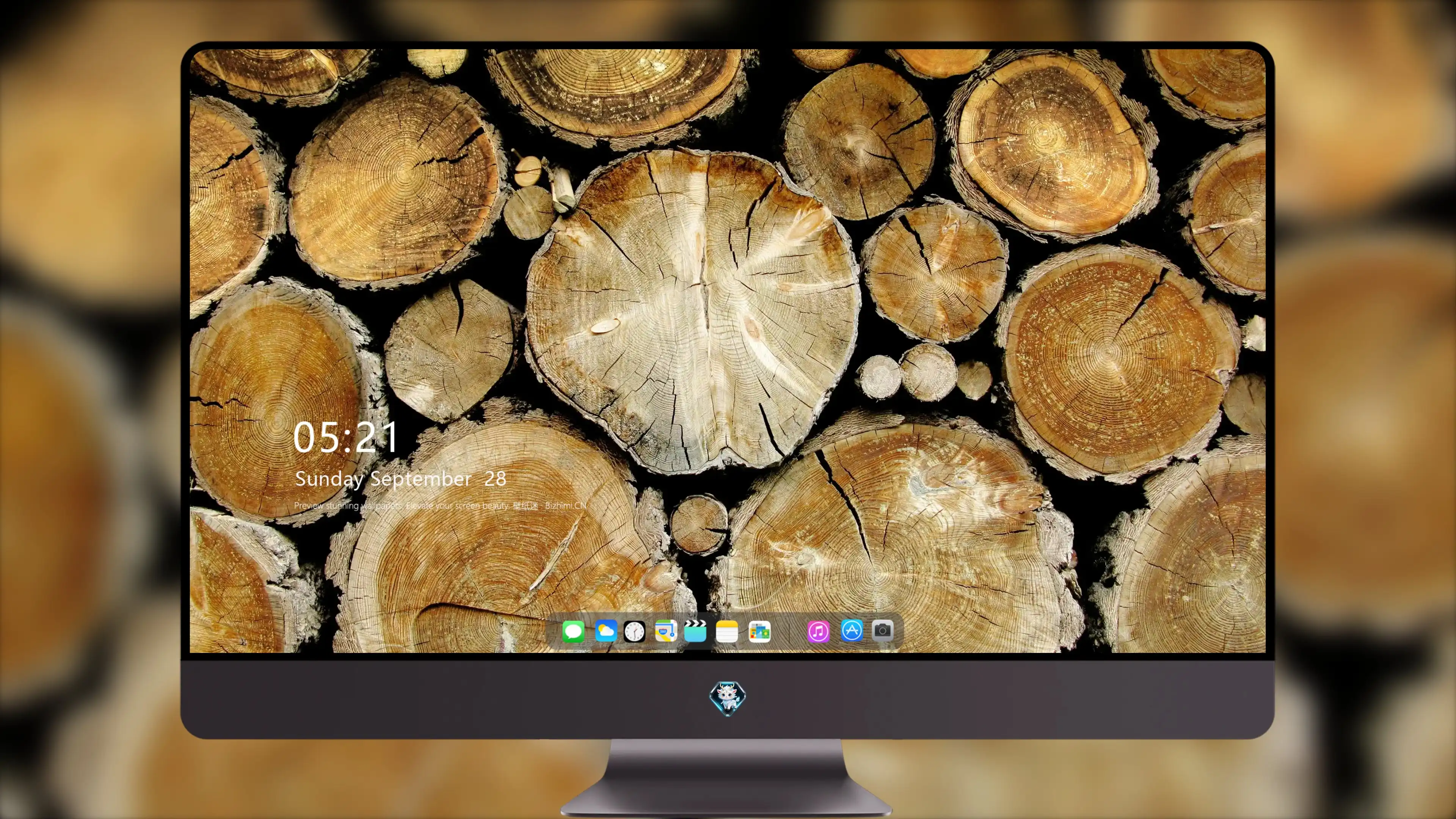Open the Camera app in the dock

point(882,631)
